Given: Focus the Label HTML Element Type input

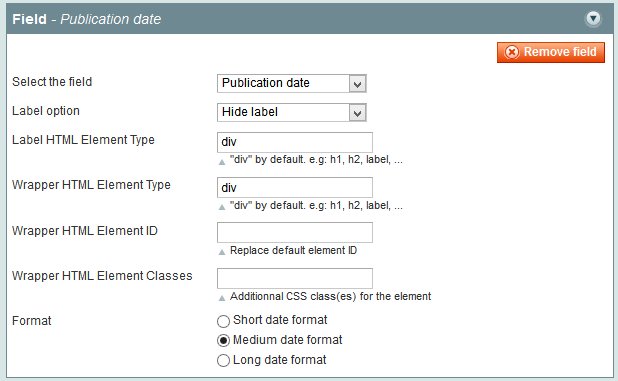Looking at the screenshot, I should point(295,142).
